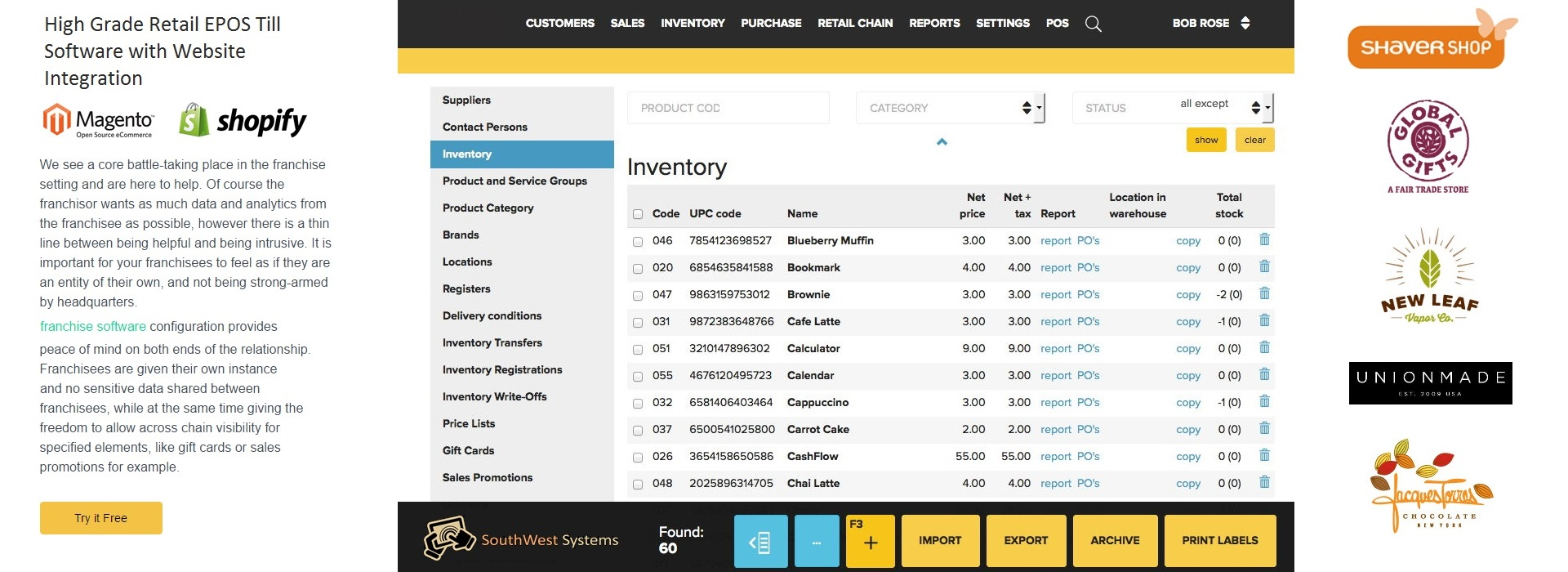Screen dimensions: 1568x572
Task: Collapse the filter panel with the up chevron
Action: point(942,142)
